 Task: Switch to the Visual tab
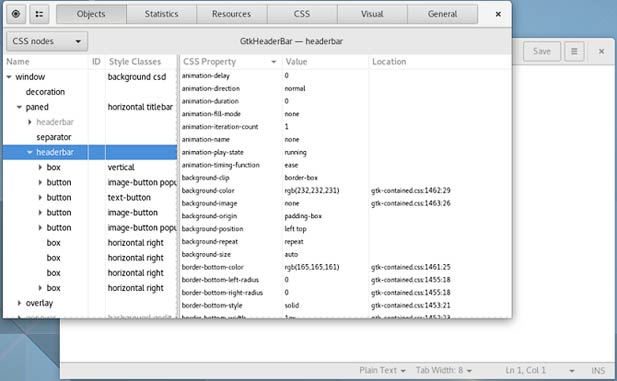(x=372, y=14)
